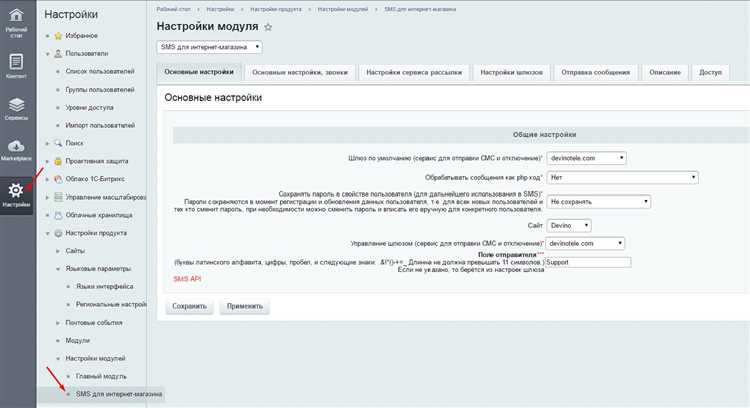The image size is (750, 408).
Task: Click the Облачные хранилища icon
Action: tap(58, 215)
